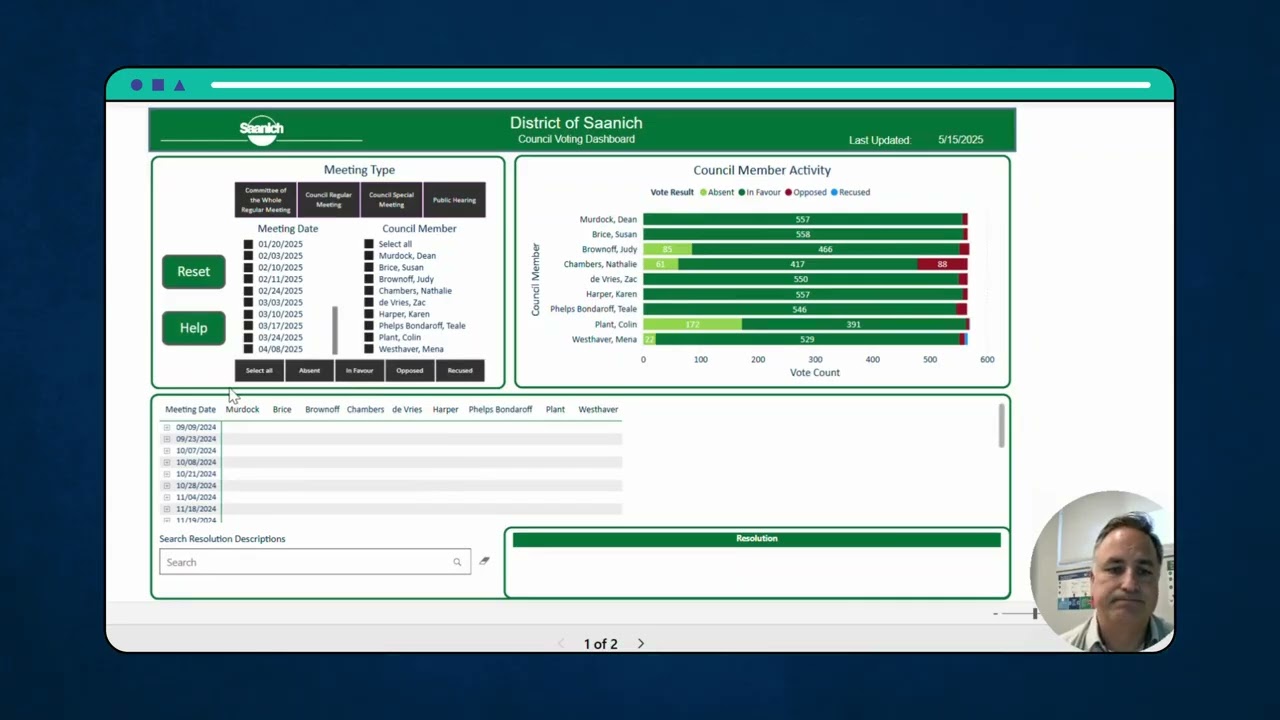Click the Meeting Date list scrollbar
The image size is (1280, 720).
tap(335, 330)
